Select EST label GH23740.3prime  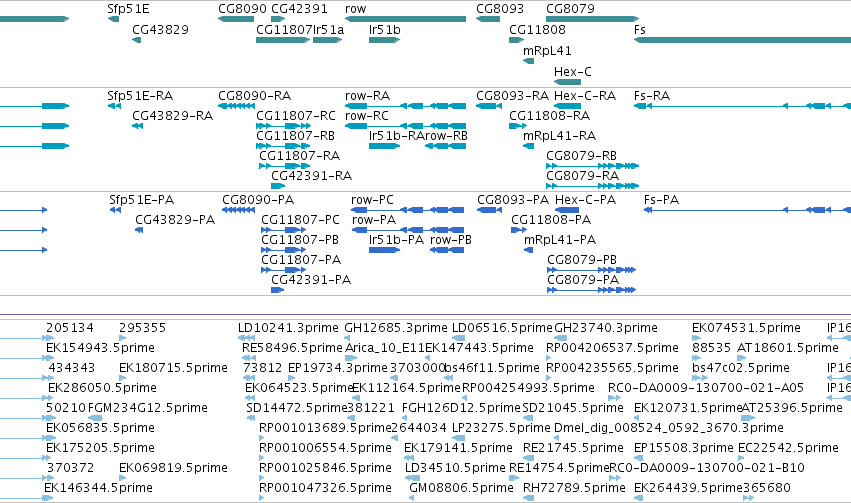(606, 328)
